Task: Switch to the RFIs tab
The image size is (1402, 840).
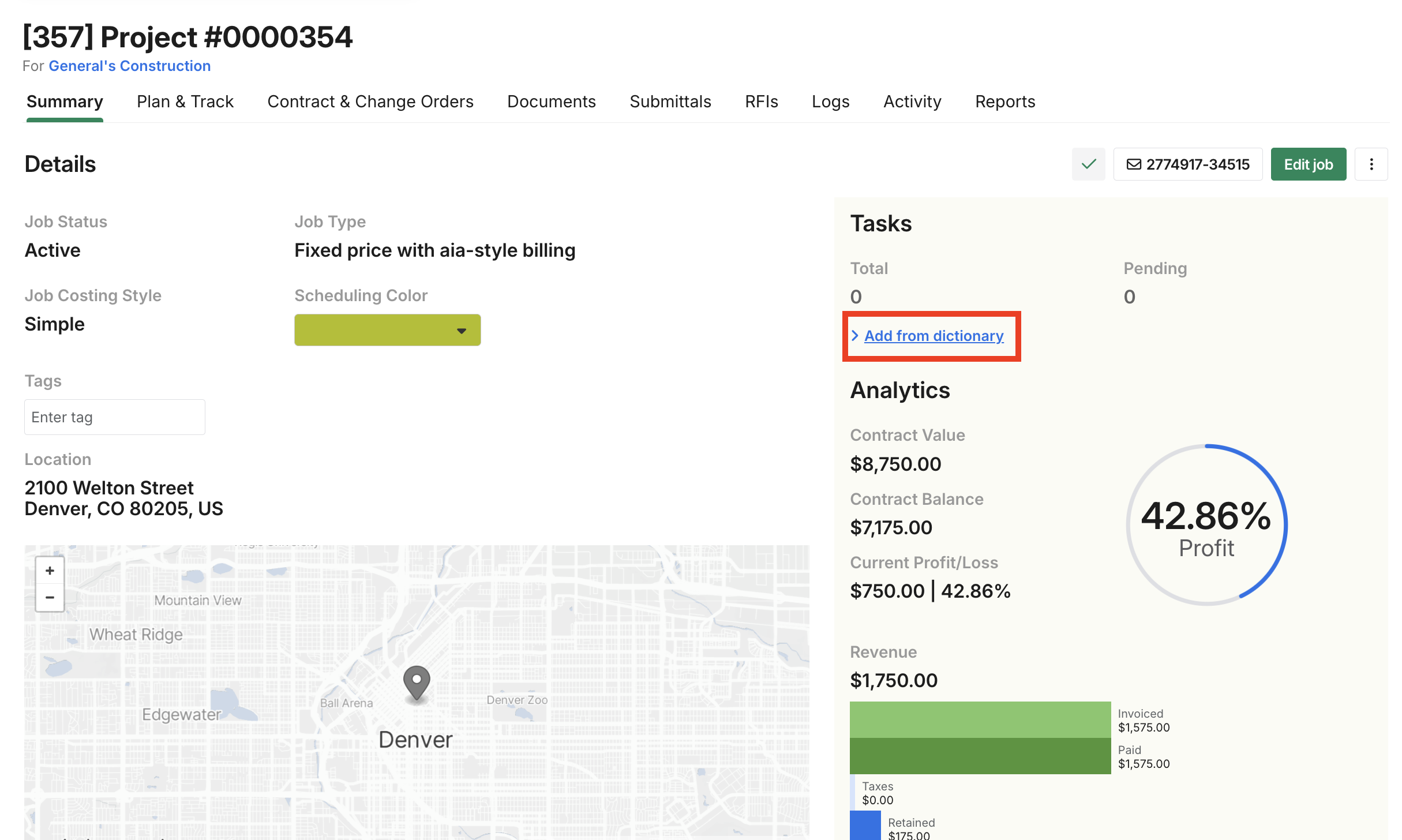Action: pyautogui.click(x=761, y=102)
